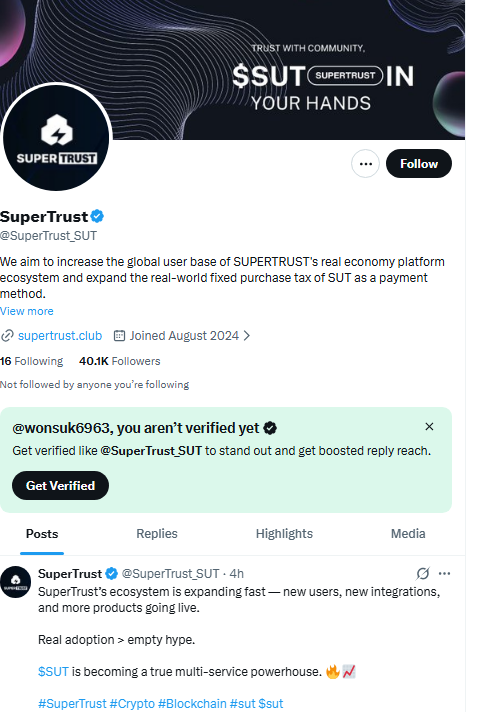Click the blue verified badge beside SuperTrust name
Image resolution: width=480 pixels, height=712 pixels.
click(x=97, y=216)
